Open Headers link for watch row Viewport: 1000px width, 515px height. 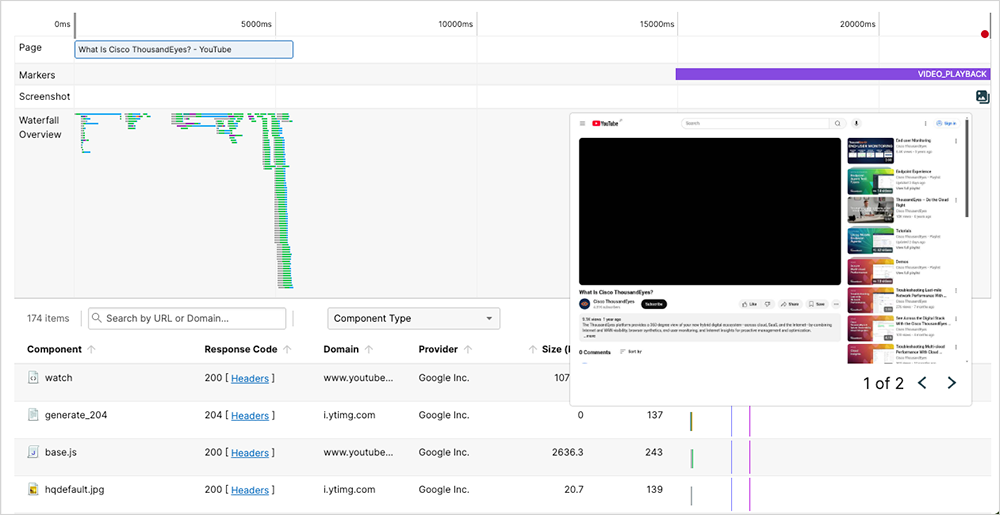[250, 378]
